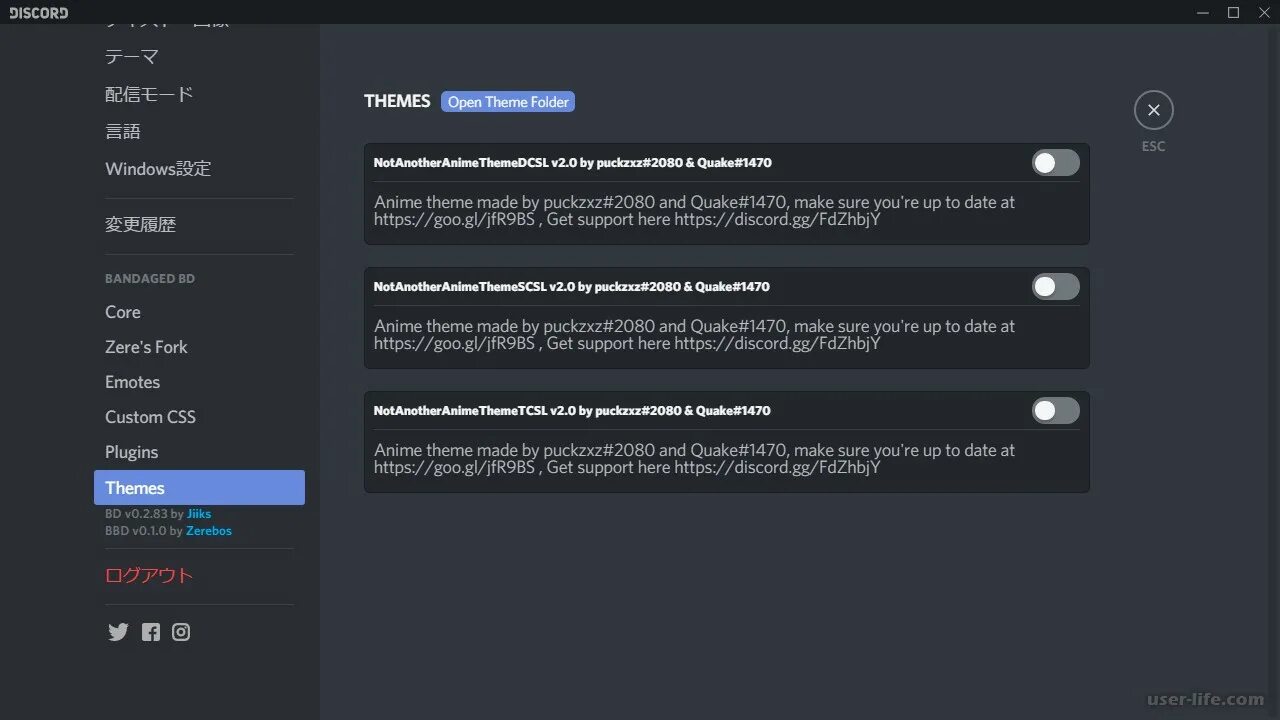Follow the Zerebos author link
The height and width of the screenshot is (720, 1280).
[209, 531]
